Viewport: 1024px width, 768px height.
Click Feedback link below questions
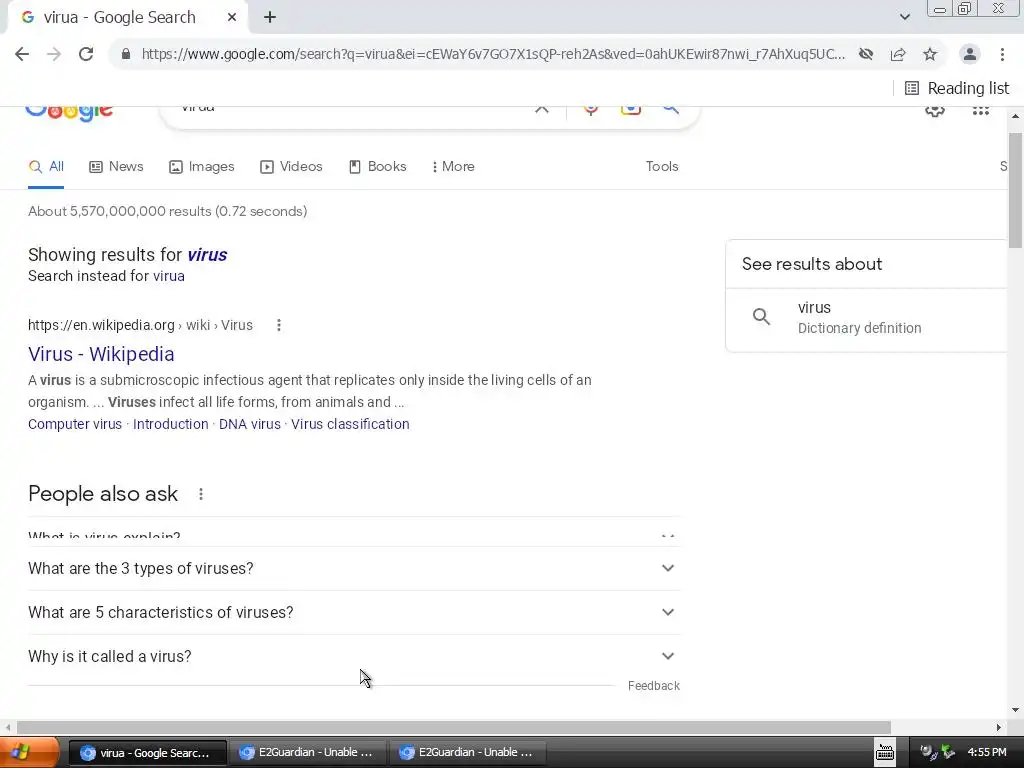654,686
